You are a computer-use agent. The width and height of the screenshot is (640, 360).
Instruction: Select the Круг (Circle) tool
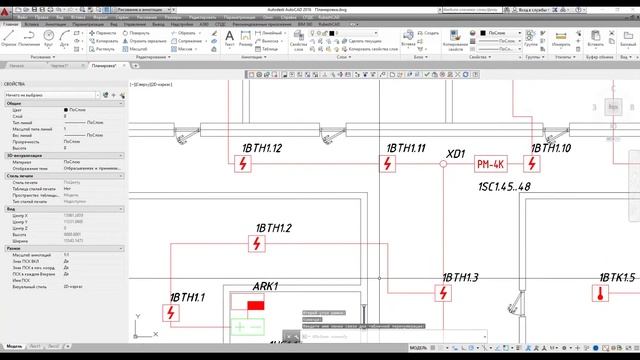(49, 38)
